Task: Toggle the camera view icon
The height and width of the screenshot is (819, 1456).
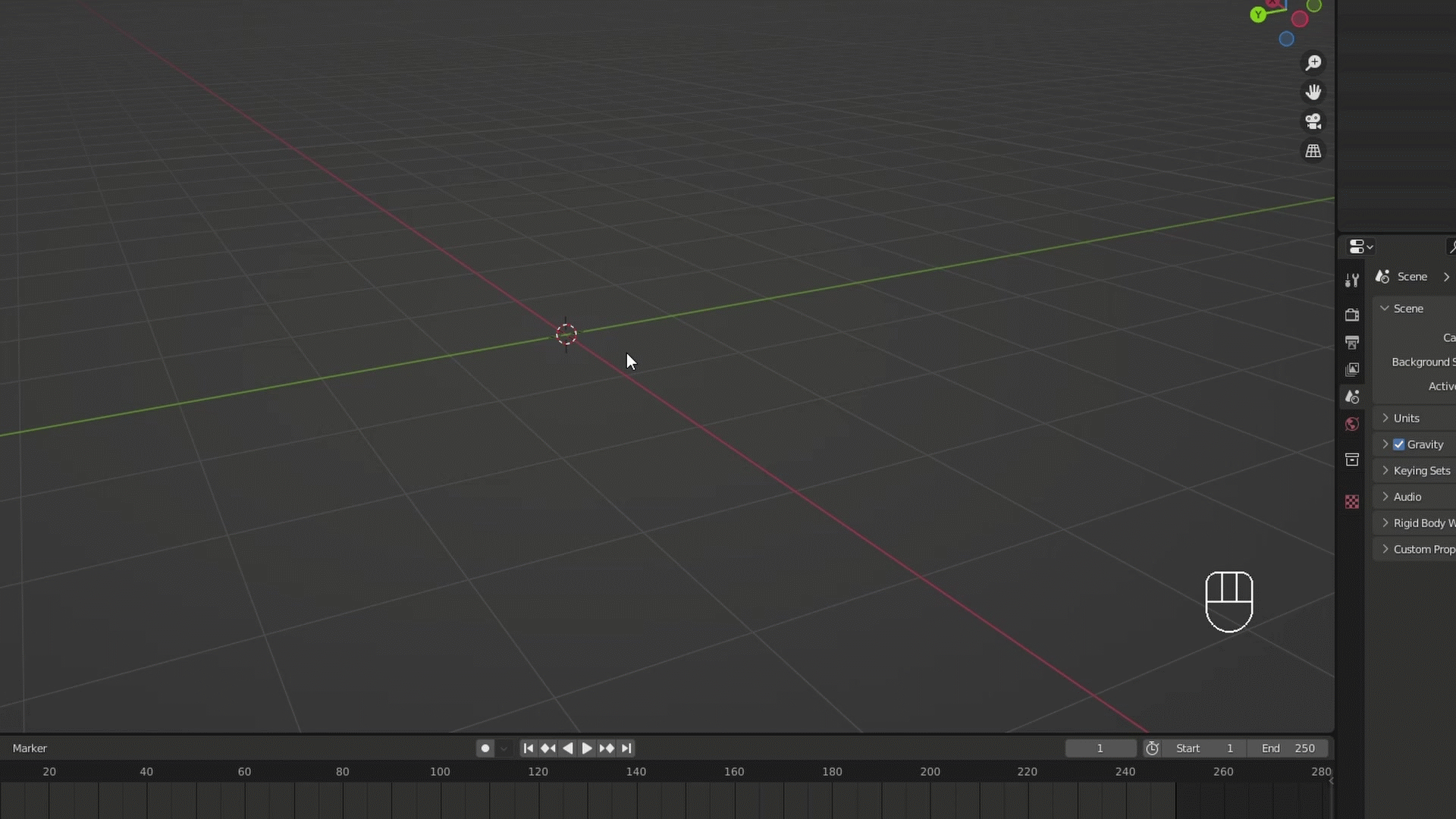Action: 1313,121
